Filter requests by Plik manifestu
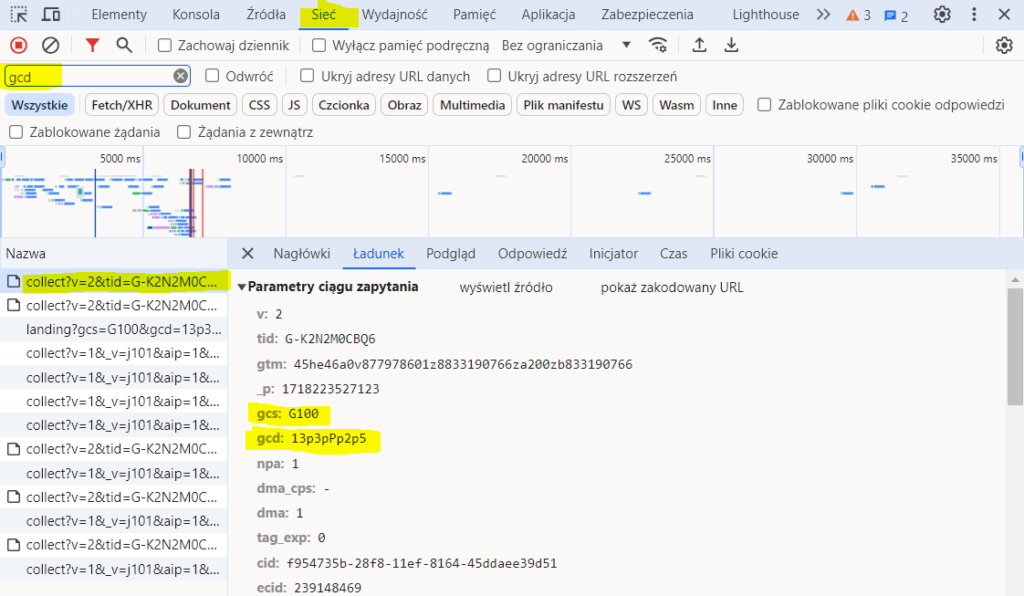1024x596 pixels. pyautogui.click(x=564, y=105)
